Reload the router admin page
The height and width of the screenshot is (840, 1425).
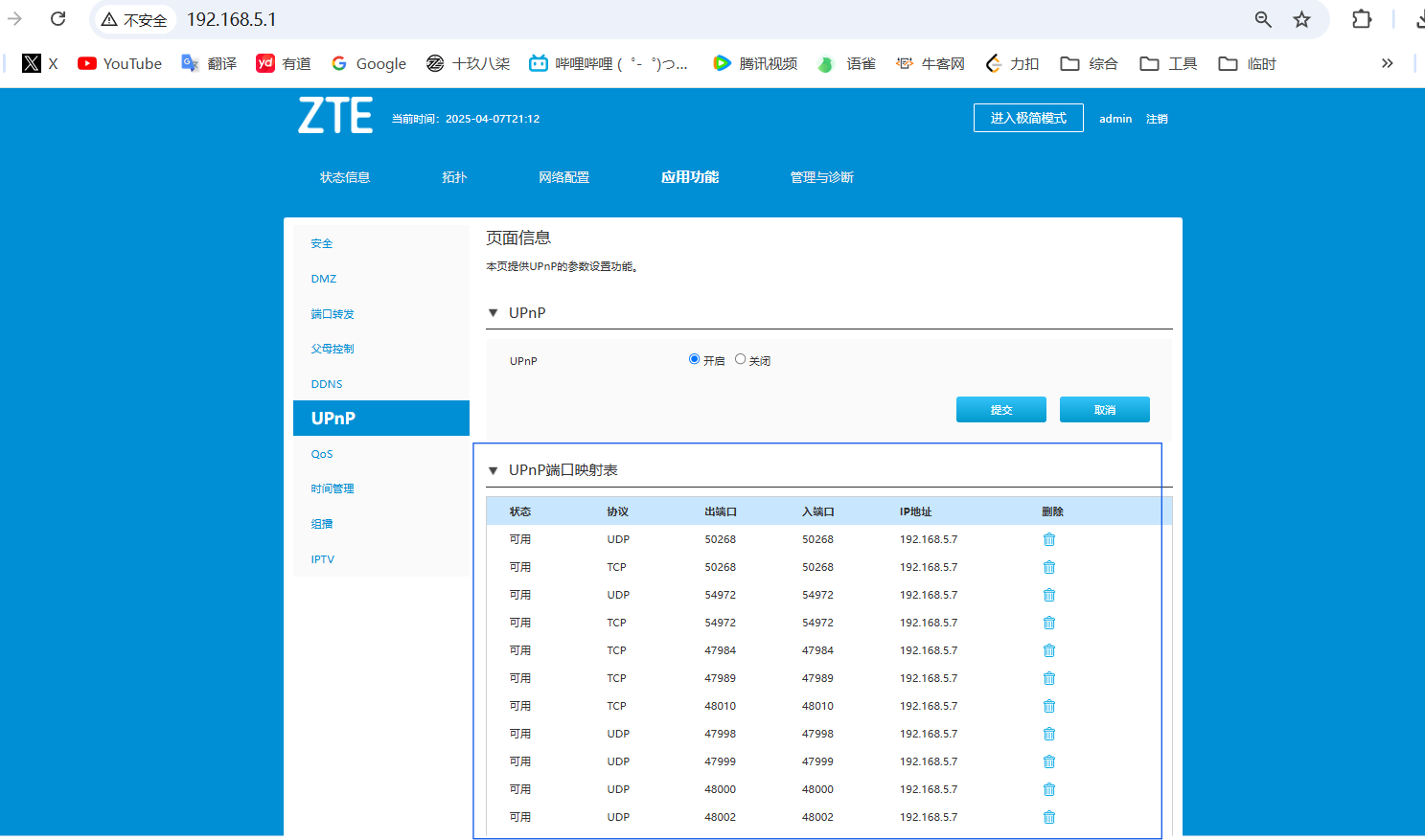click(x=58, y=19)
